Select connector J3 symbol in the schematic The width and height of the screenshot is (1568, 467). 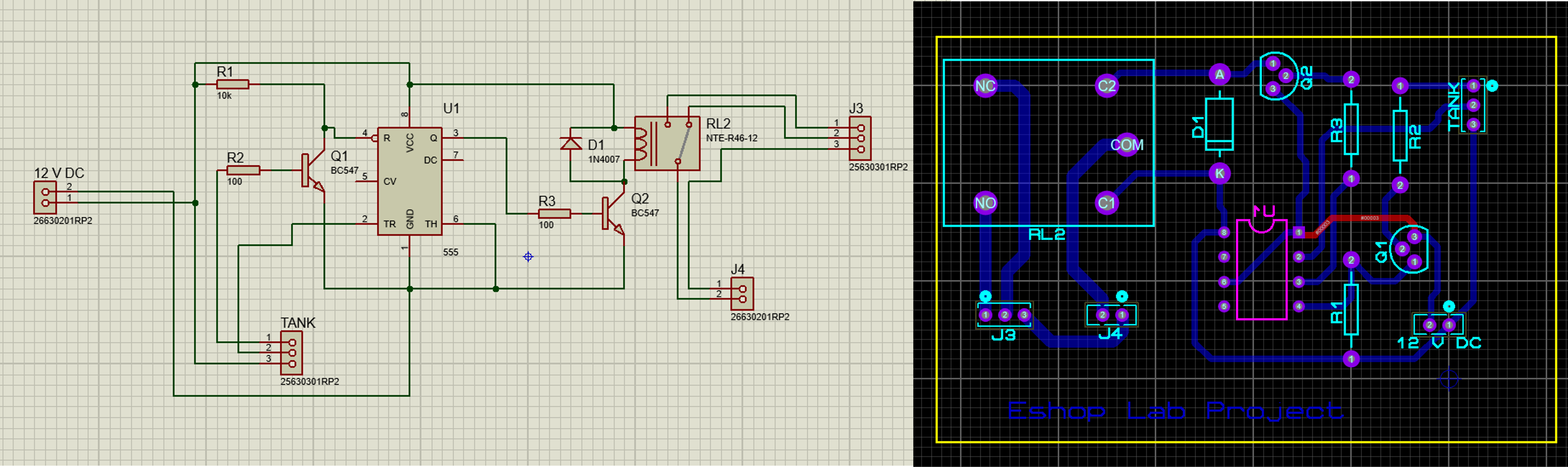(x=860, y=138)
